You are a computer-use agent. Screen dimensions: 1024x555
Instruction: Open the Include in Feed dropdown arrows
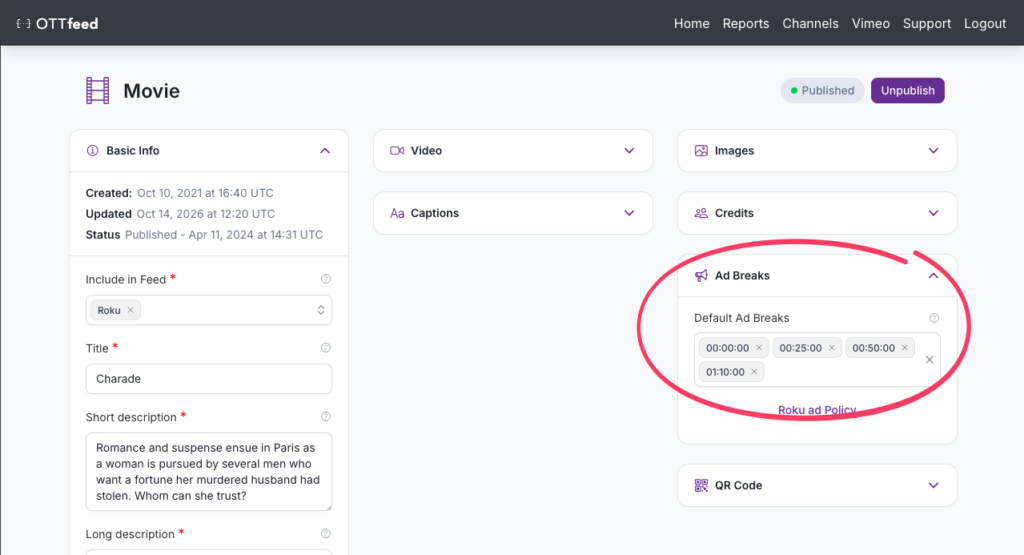coord(321,310)
